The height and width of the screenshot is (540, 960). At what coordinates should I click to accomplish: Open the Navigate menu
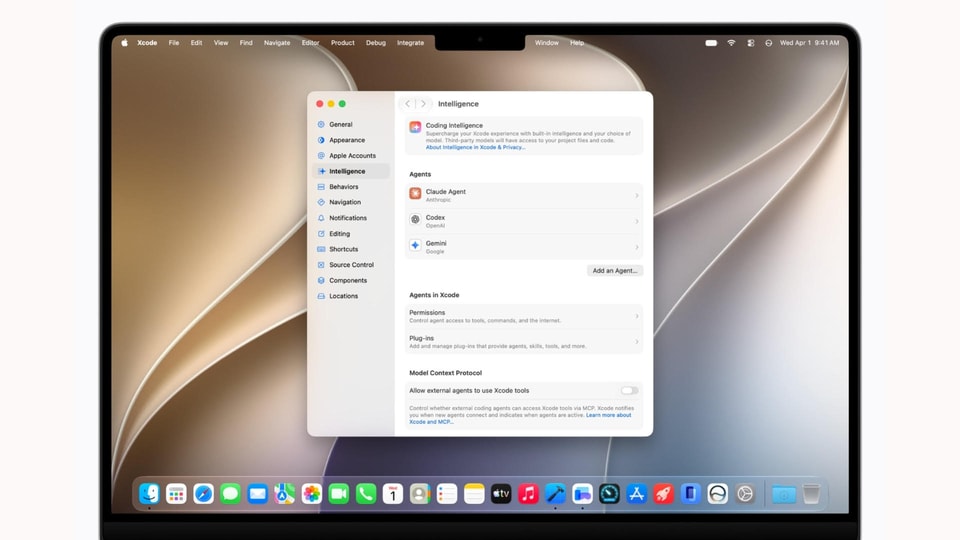coord(277,43)
